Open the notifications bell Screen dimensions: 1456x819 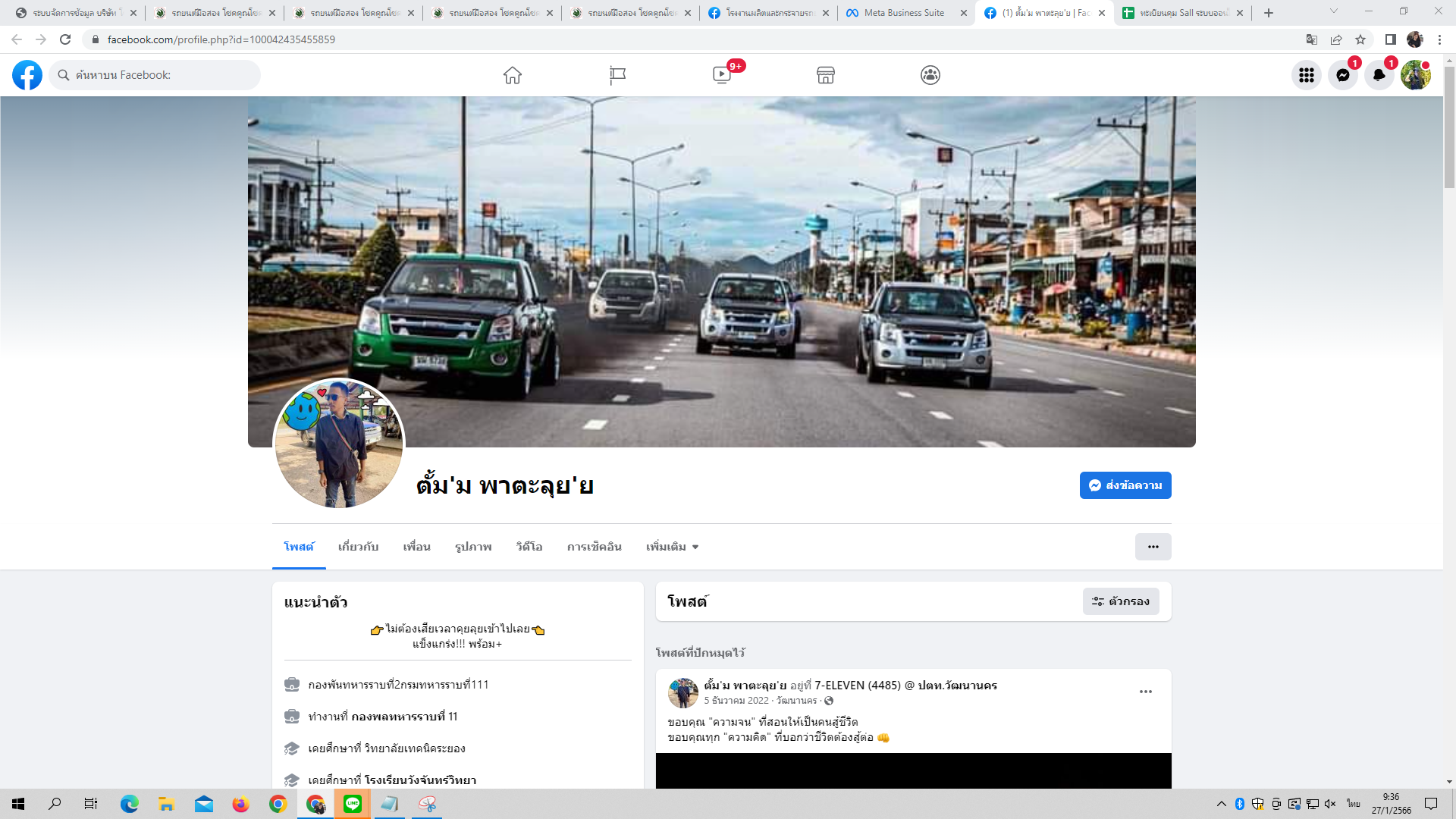click(x=1379, y=75)
